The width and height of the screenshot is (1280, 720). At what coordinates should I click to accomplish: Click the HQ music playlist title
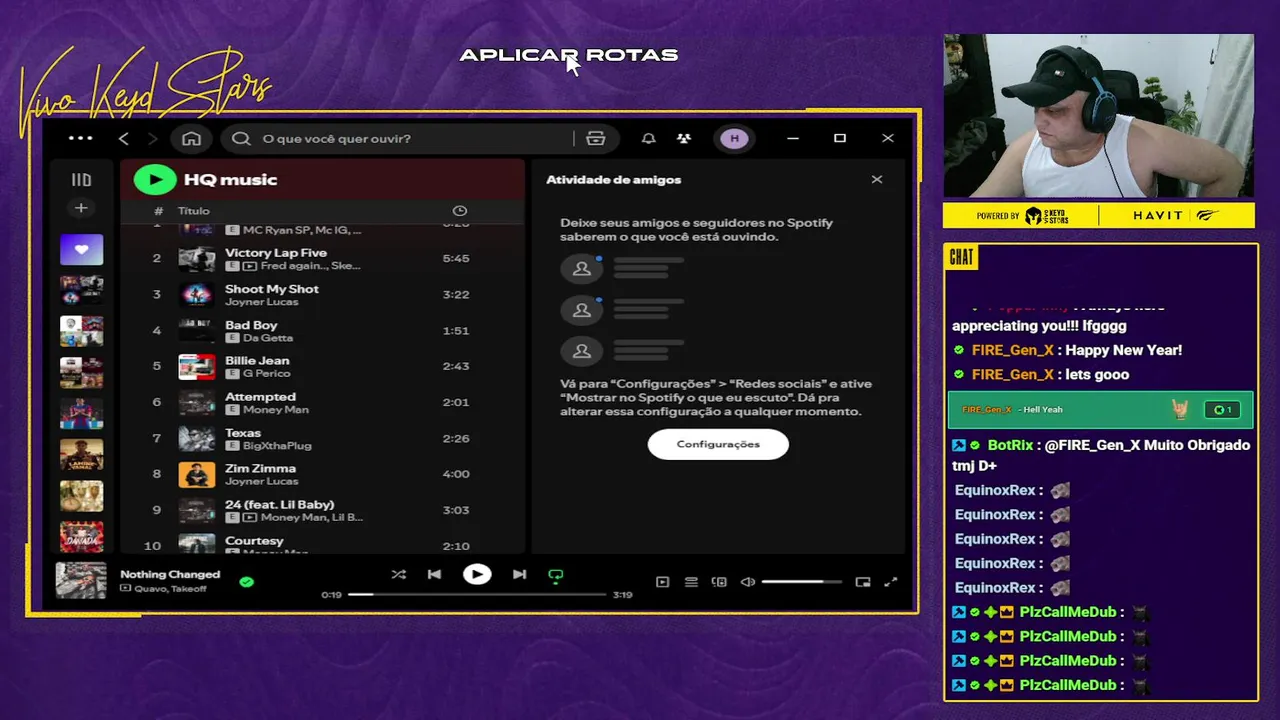[231, 180]
